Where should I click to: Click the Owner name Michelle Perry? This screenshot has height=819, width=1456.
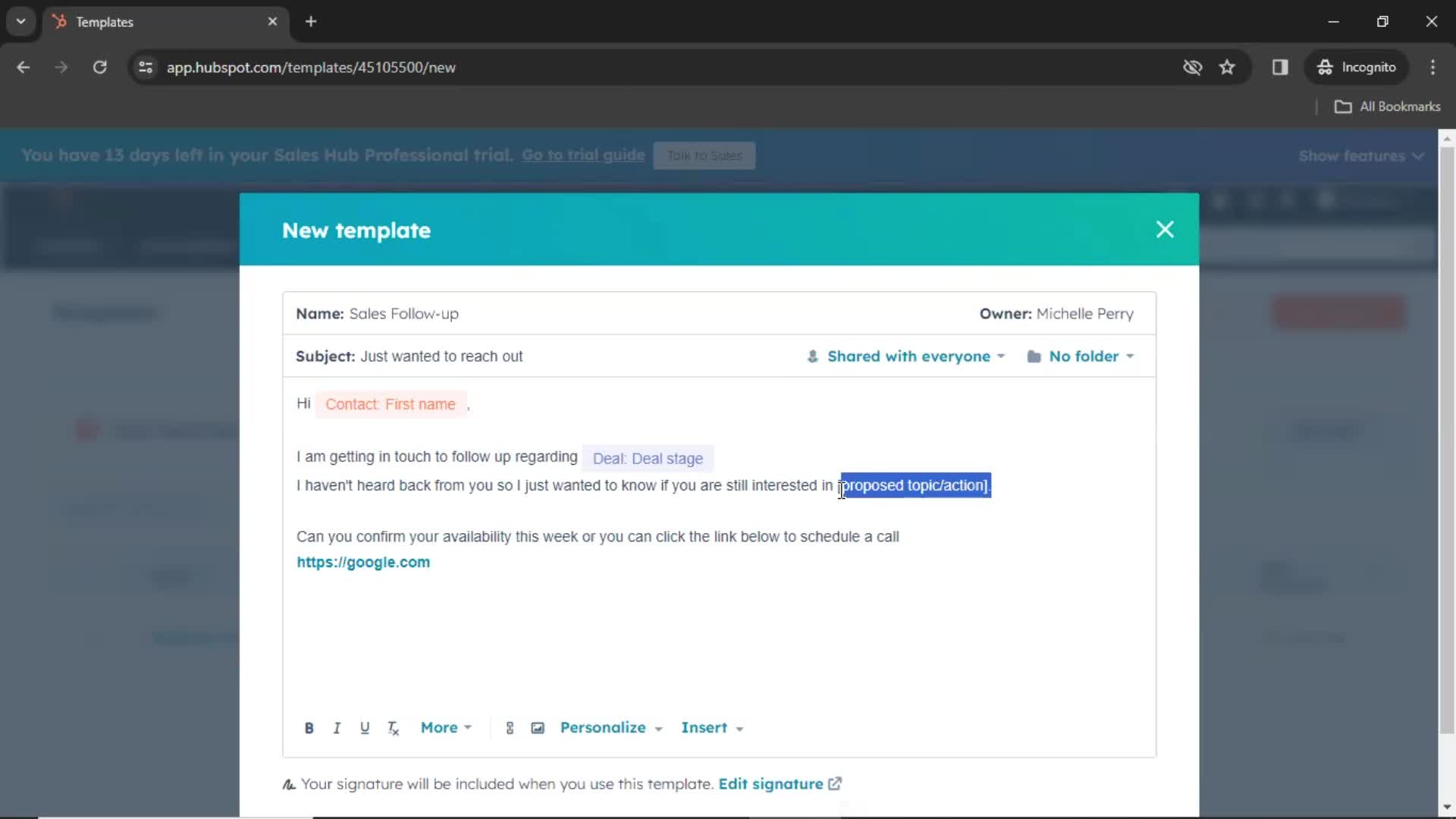tap(1085, 314)
